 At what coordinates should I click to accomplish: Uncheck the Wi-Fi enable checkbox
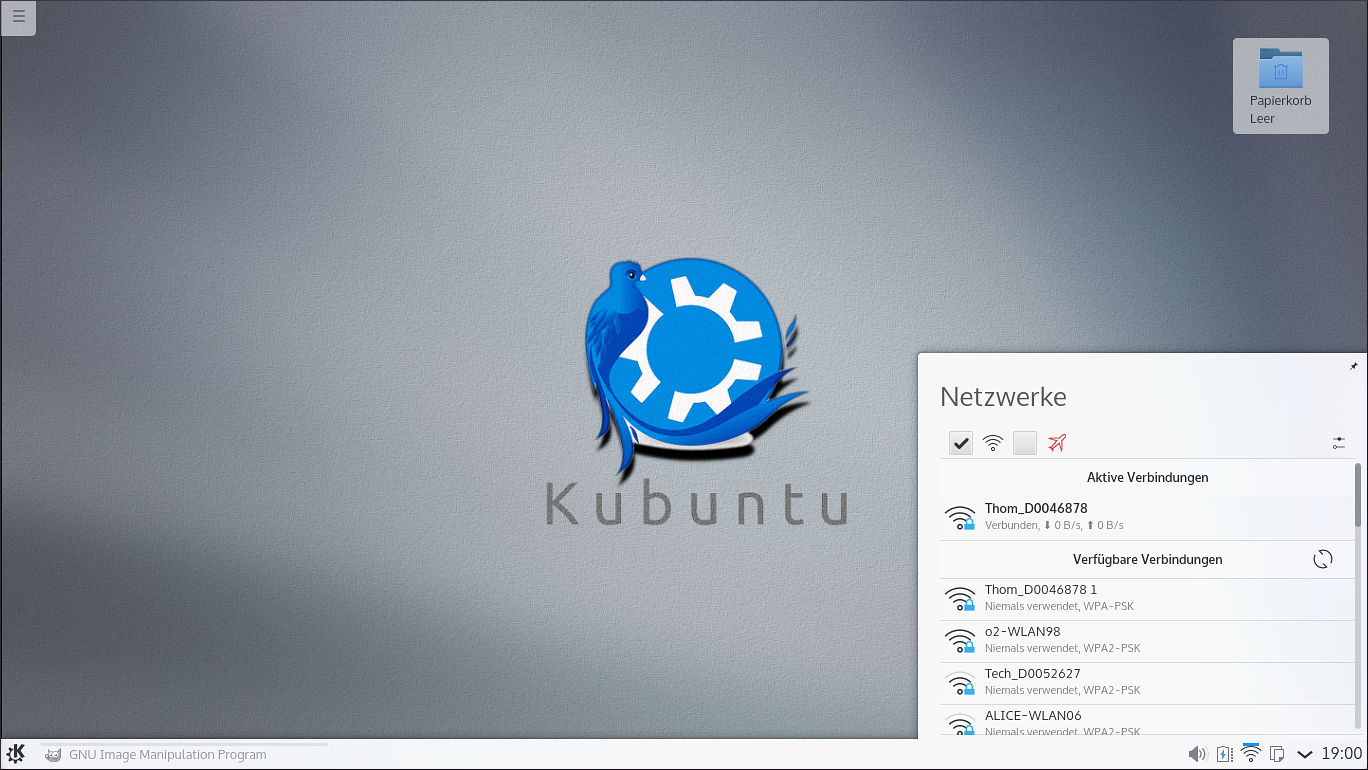961,443
